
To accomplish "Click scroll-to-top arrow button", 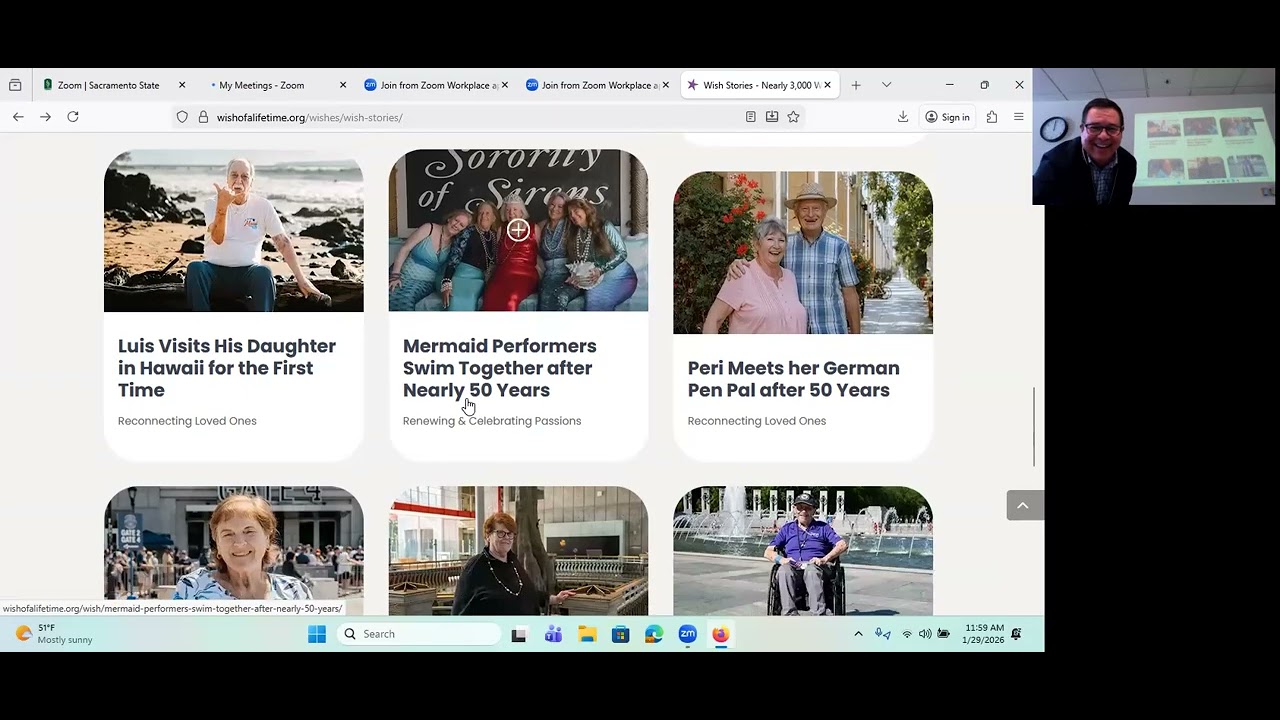I will (x=1023, y=505).
